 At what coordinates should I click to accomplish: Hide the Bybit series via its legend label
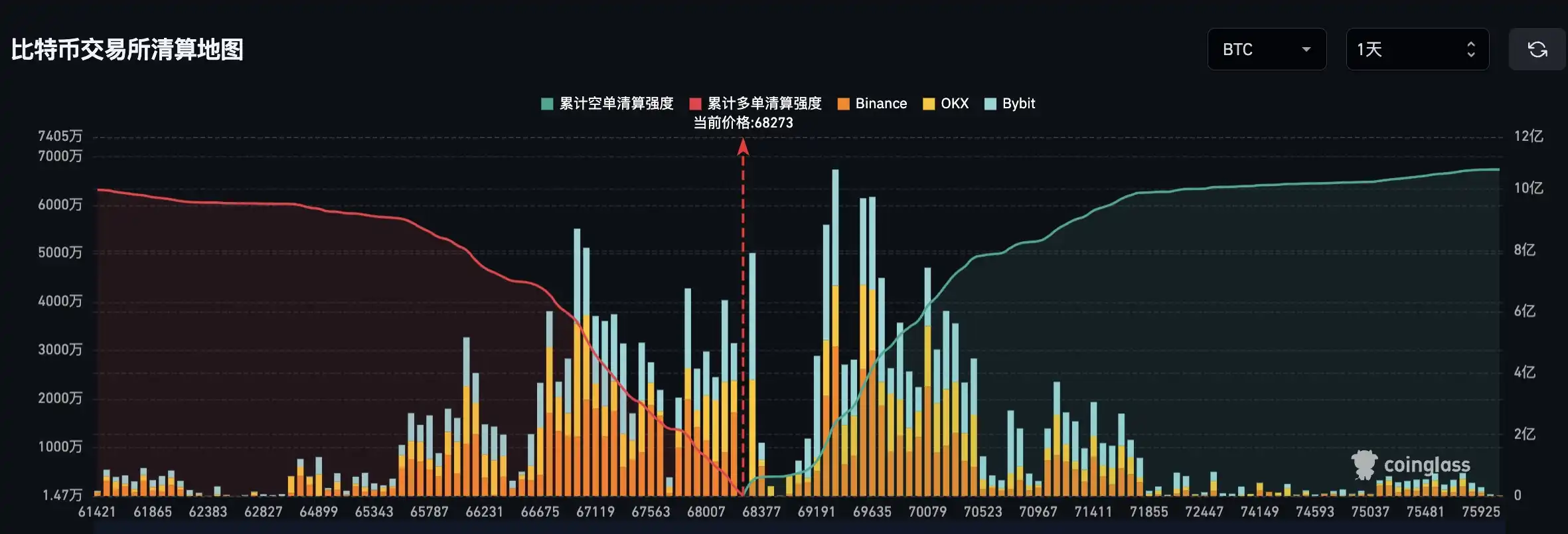click(x=1018, y=104)
